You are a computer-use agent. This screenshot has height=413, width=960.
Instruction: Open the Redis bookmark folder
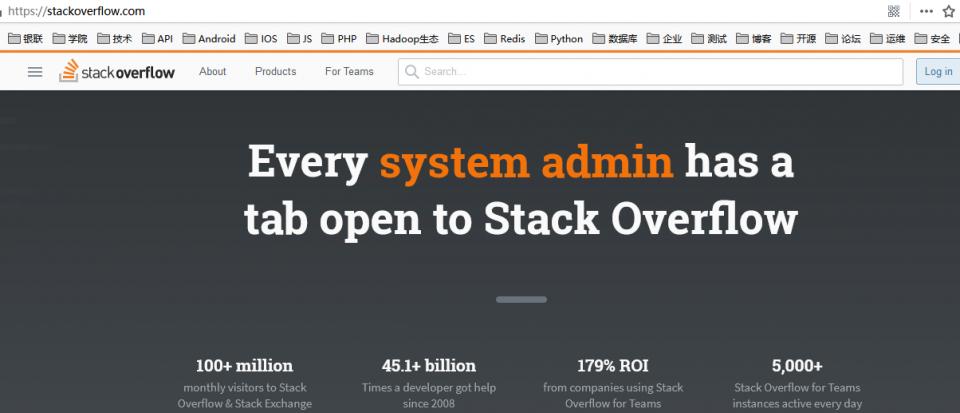click(x=504, y=39)
